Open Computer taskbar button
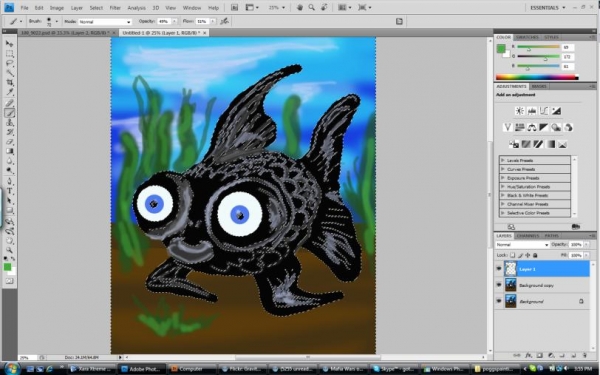Image resolution: width=600 pixels, height=375 pixels. pyautogui.click(x=192, y=369)
